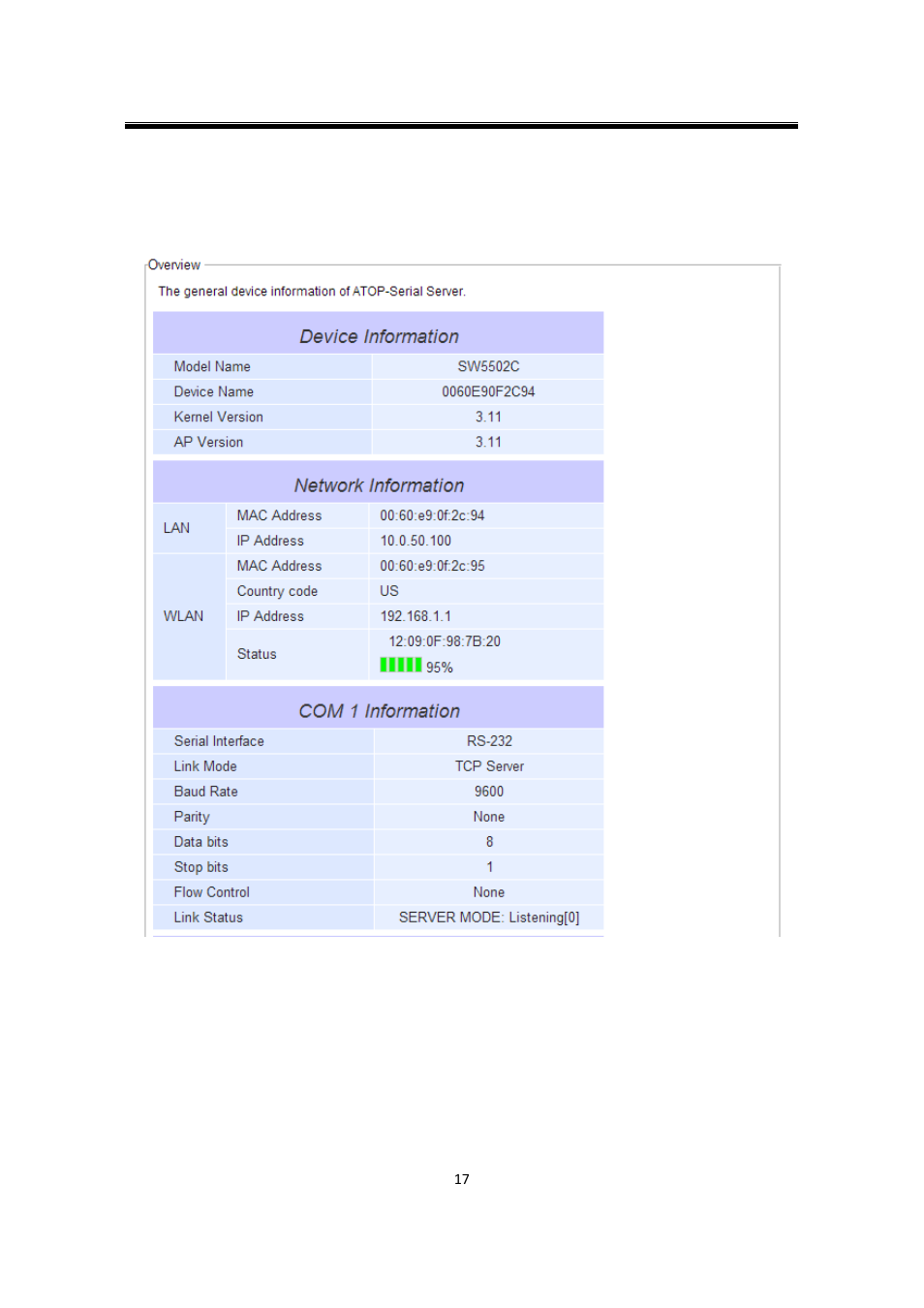Click the model name value SW5502C
Image resolution: width=924 pixels, height=1308 pixels.
point(488,366)
